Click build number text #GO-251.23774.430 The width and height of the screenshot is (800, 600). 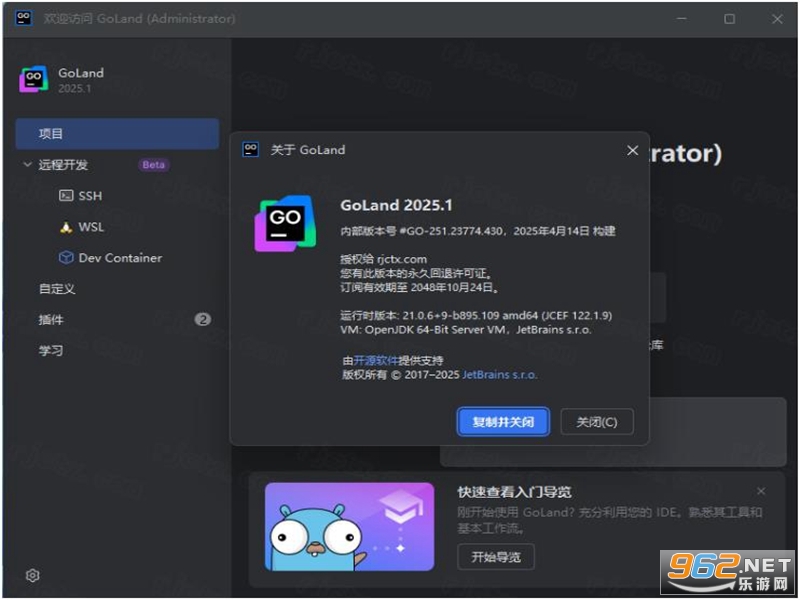click(x=451, y=231)
